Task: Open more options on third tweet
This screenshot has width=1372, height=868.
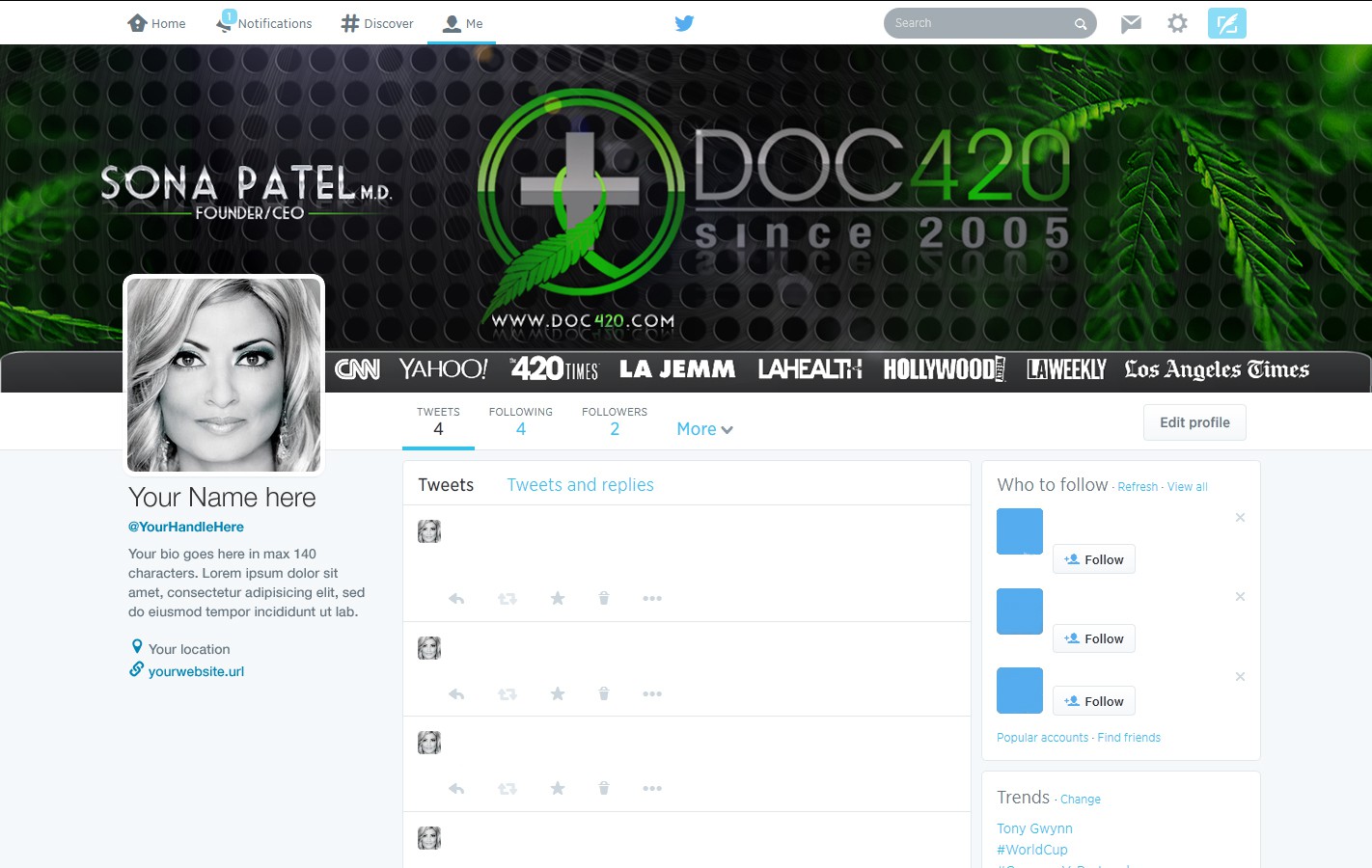Action: 652,789
